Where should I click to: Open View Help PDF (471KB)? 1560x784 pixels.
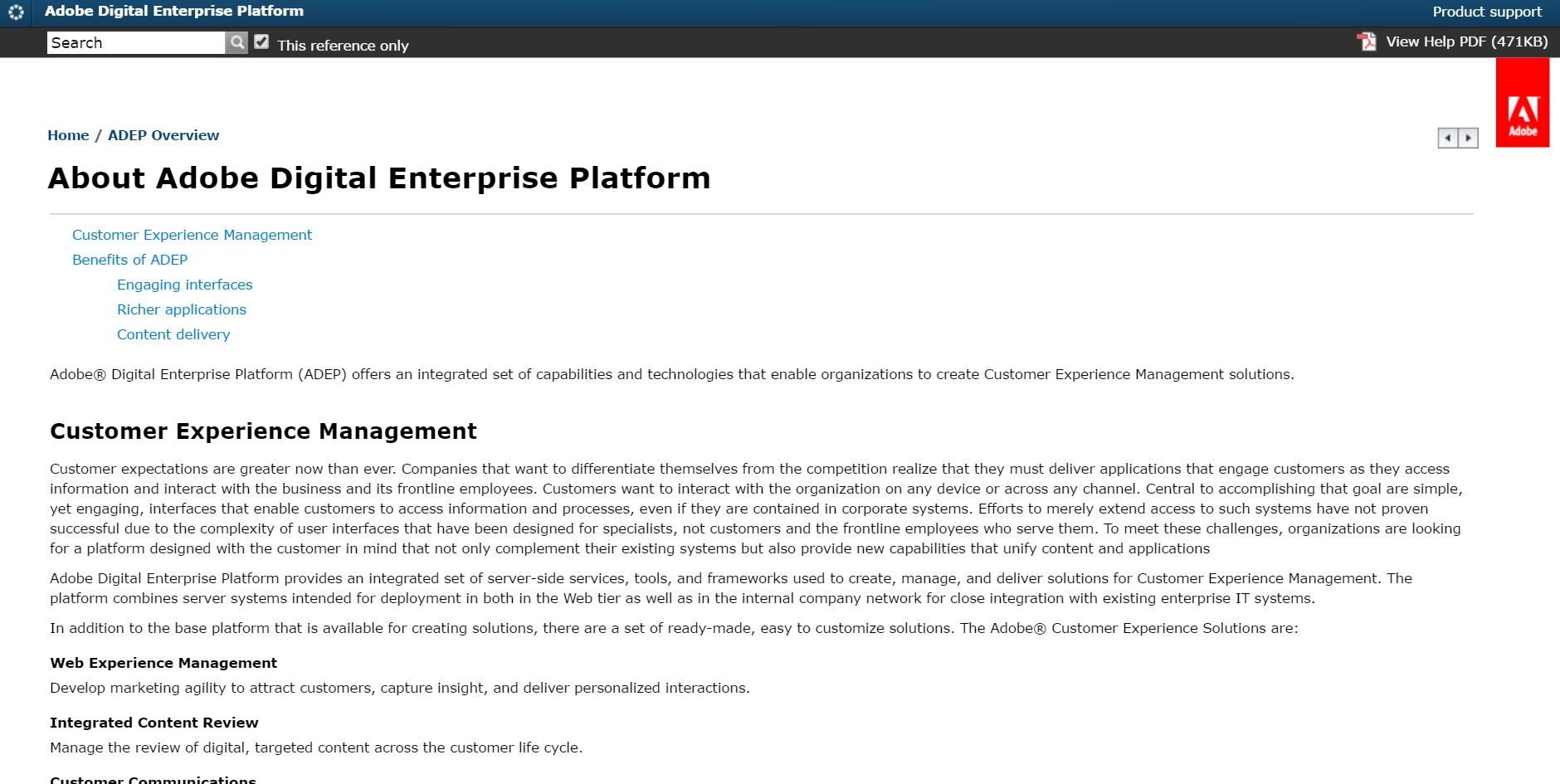(x=1466, y=41)
